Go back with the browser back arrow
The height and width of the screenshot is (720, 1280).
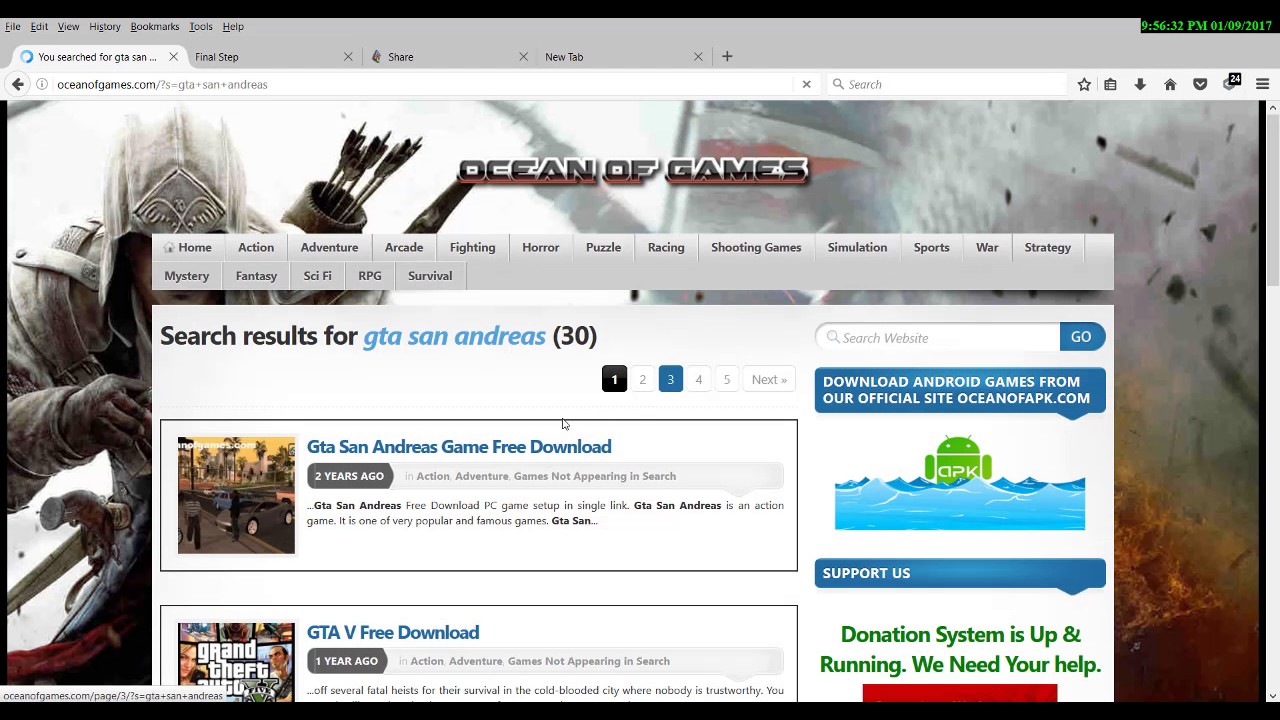pyautogui.click(x=18, y=85)
